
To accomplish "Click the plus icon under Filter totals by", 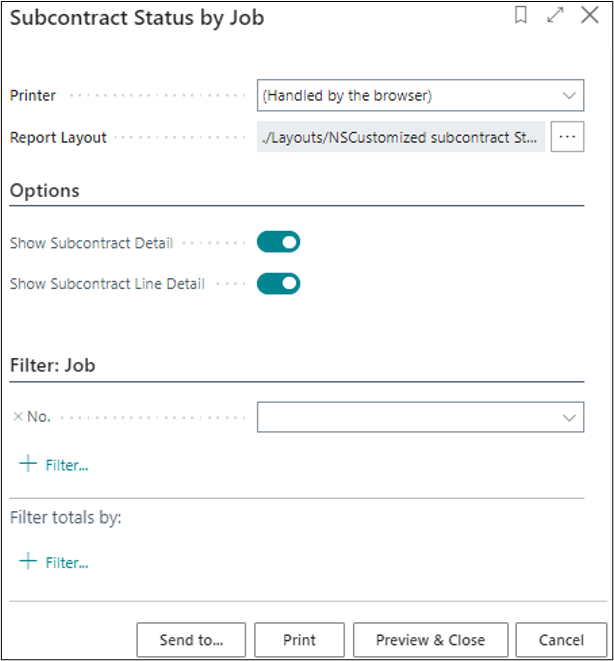I will 28,562.
